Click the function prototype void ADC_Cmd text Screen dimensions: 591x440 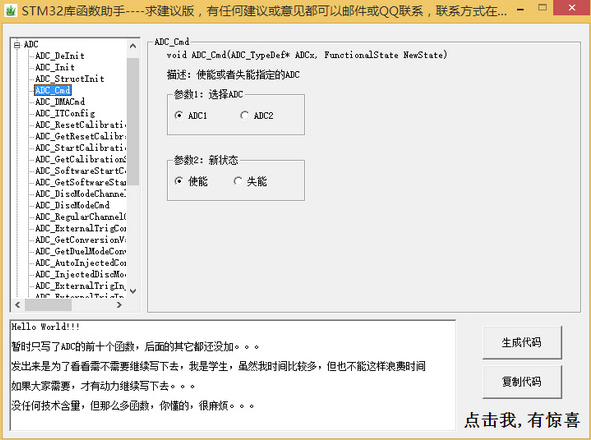tap(307, 55)
